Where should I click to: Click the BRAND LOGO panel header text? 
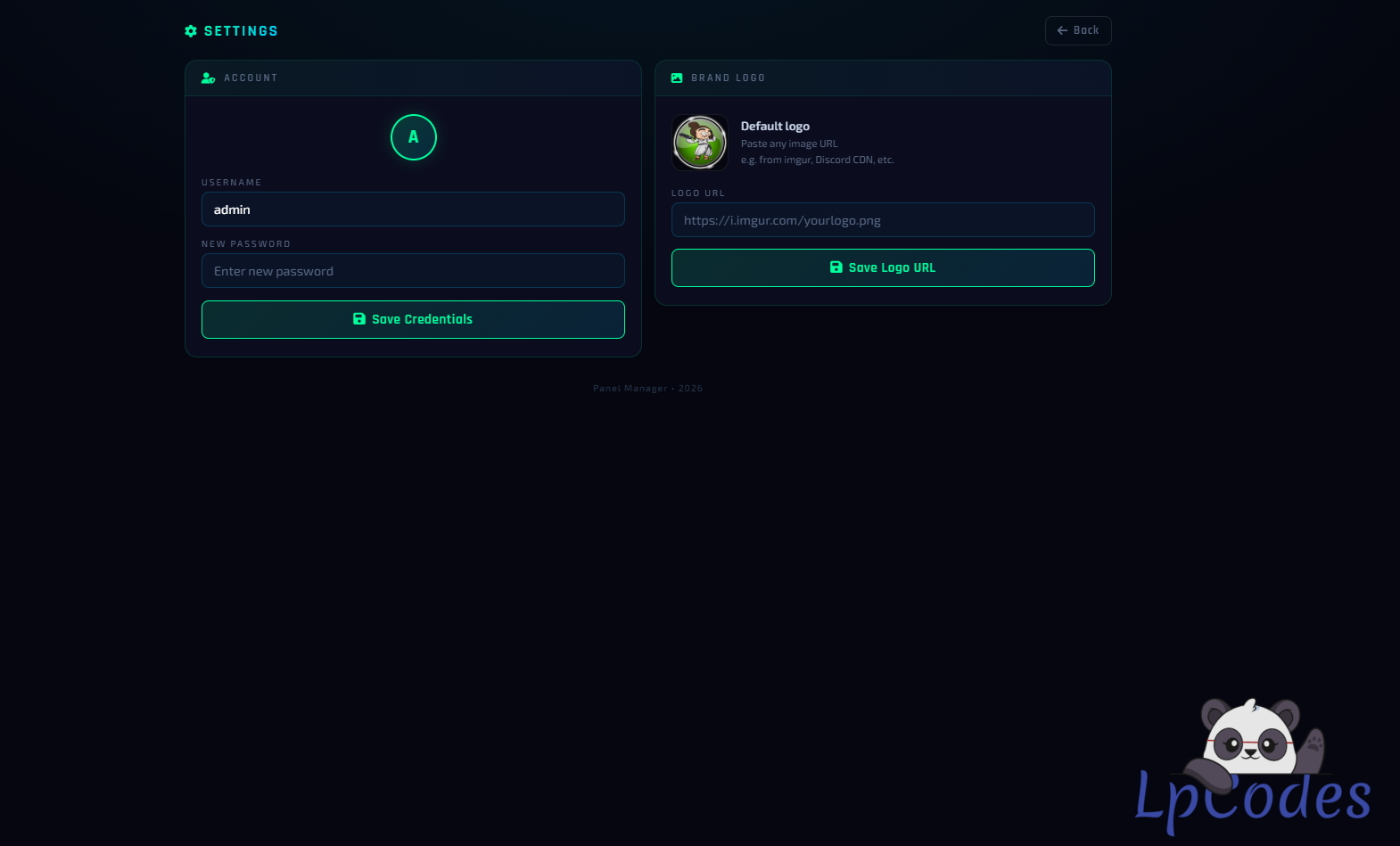[728, 78]
